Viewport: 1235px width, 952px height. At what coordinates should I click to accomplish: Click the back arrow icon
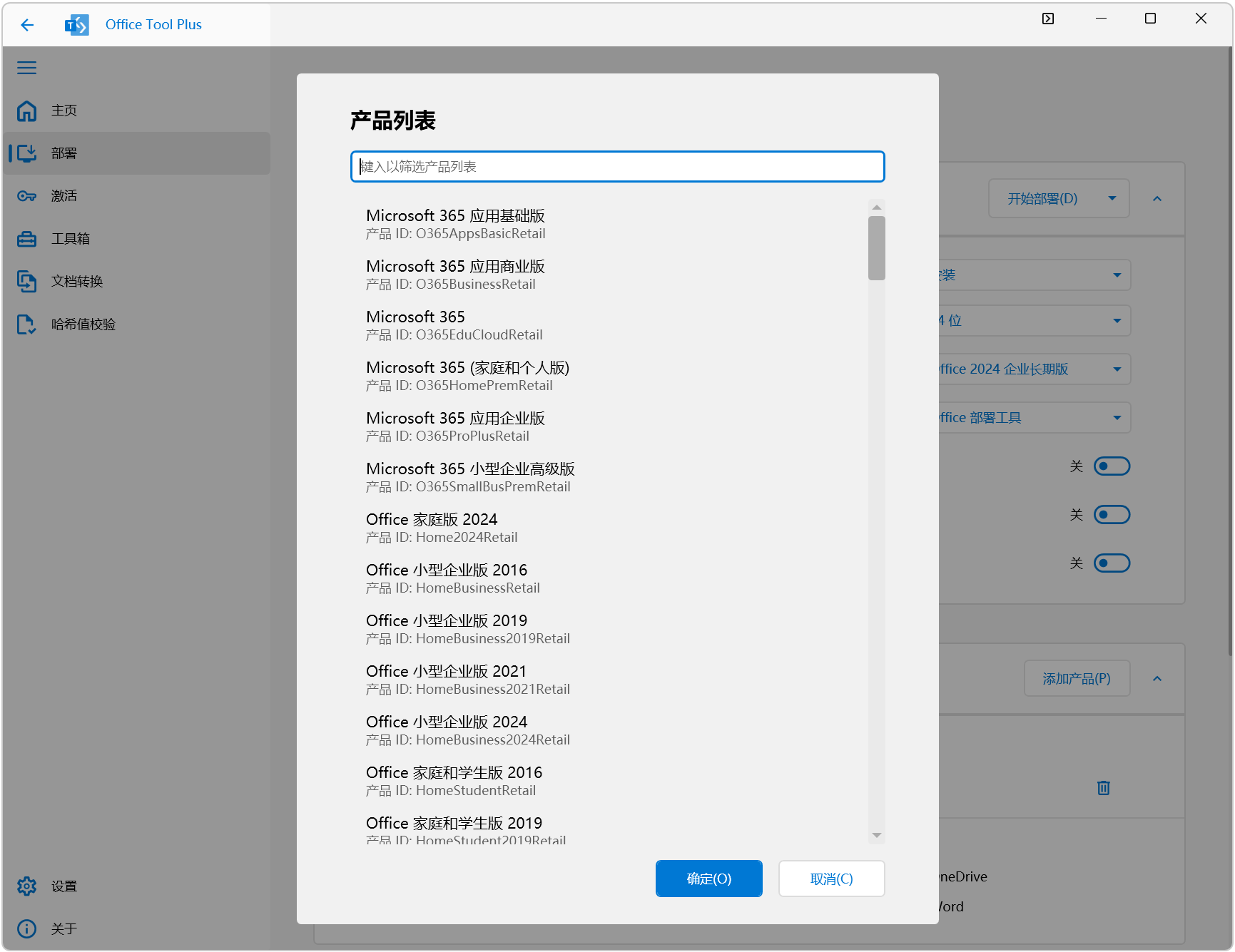coord(27,25)
